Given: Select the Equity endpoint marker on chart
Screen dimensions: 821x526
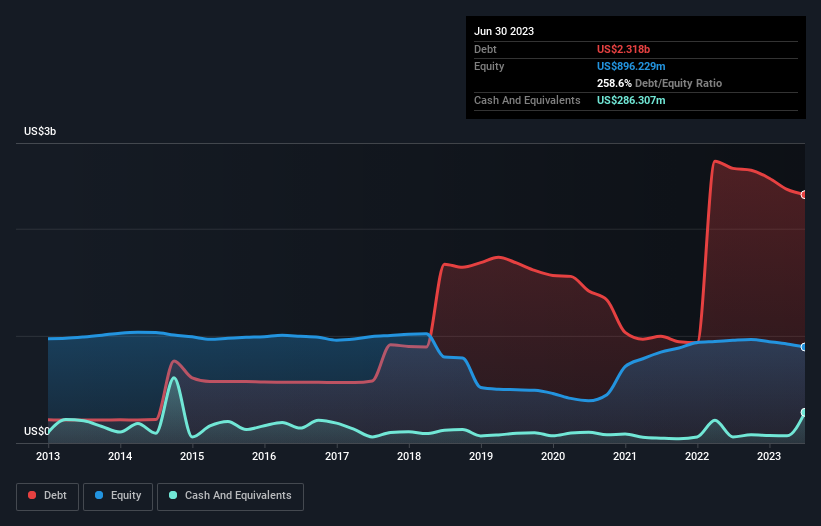Looking at the screenshot, I should 804,347.
